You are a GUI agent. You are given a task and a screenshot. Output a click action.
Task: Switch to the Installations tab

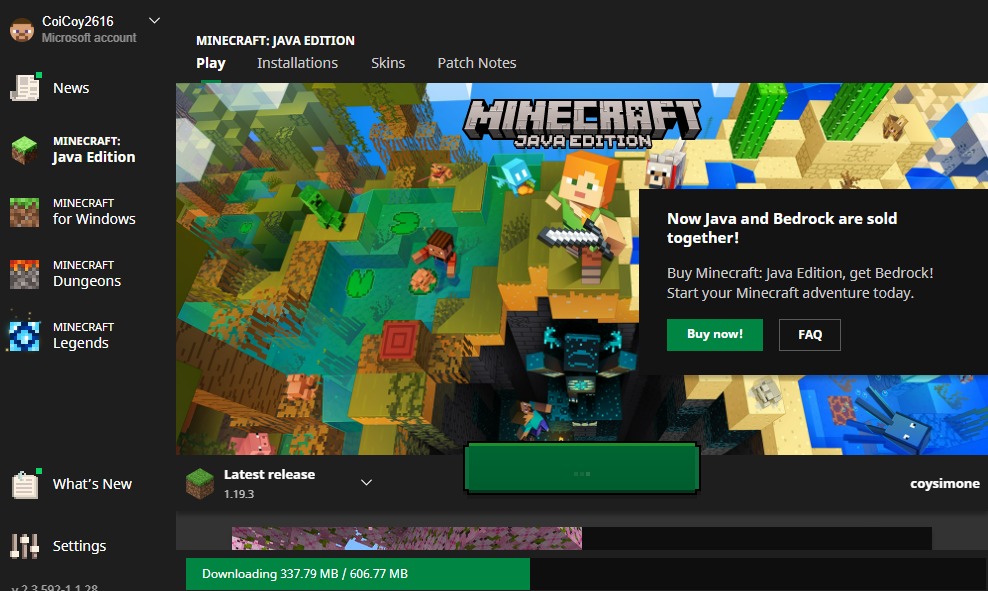click(x=297, y=62)
